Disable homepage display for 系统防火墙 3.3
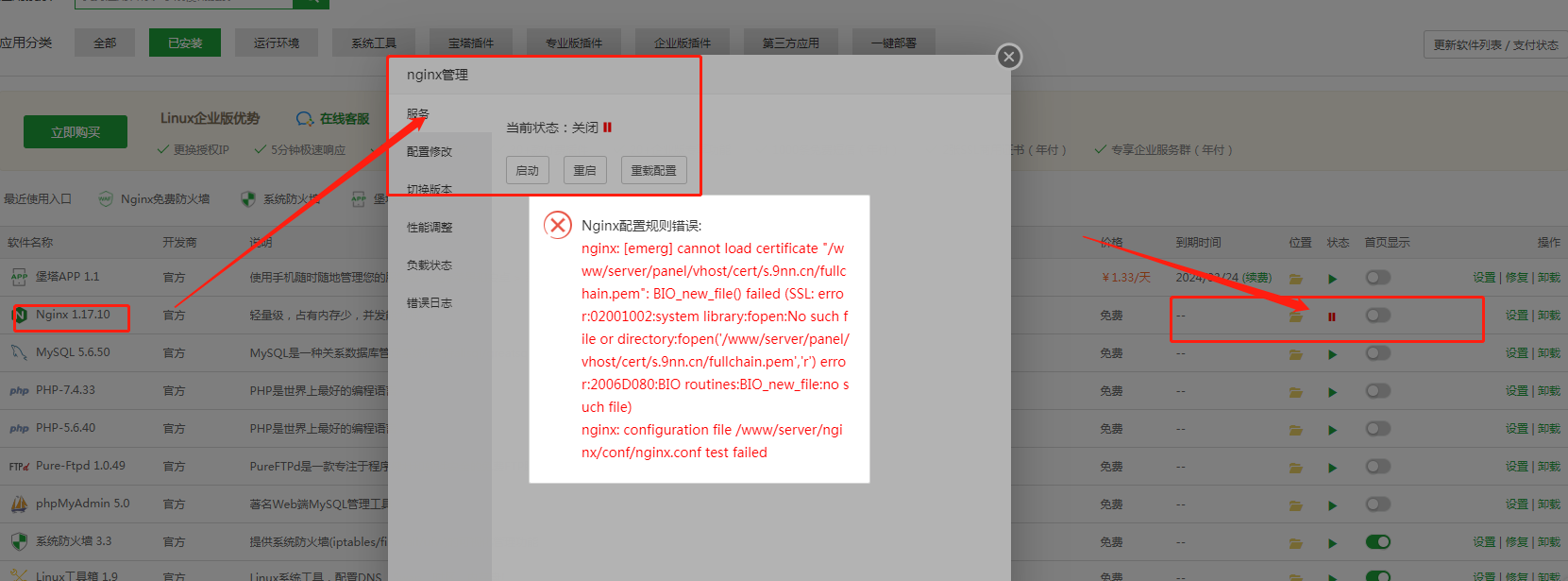The image size is (1568, 581). click(x=1378, y=541)
